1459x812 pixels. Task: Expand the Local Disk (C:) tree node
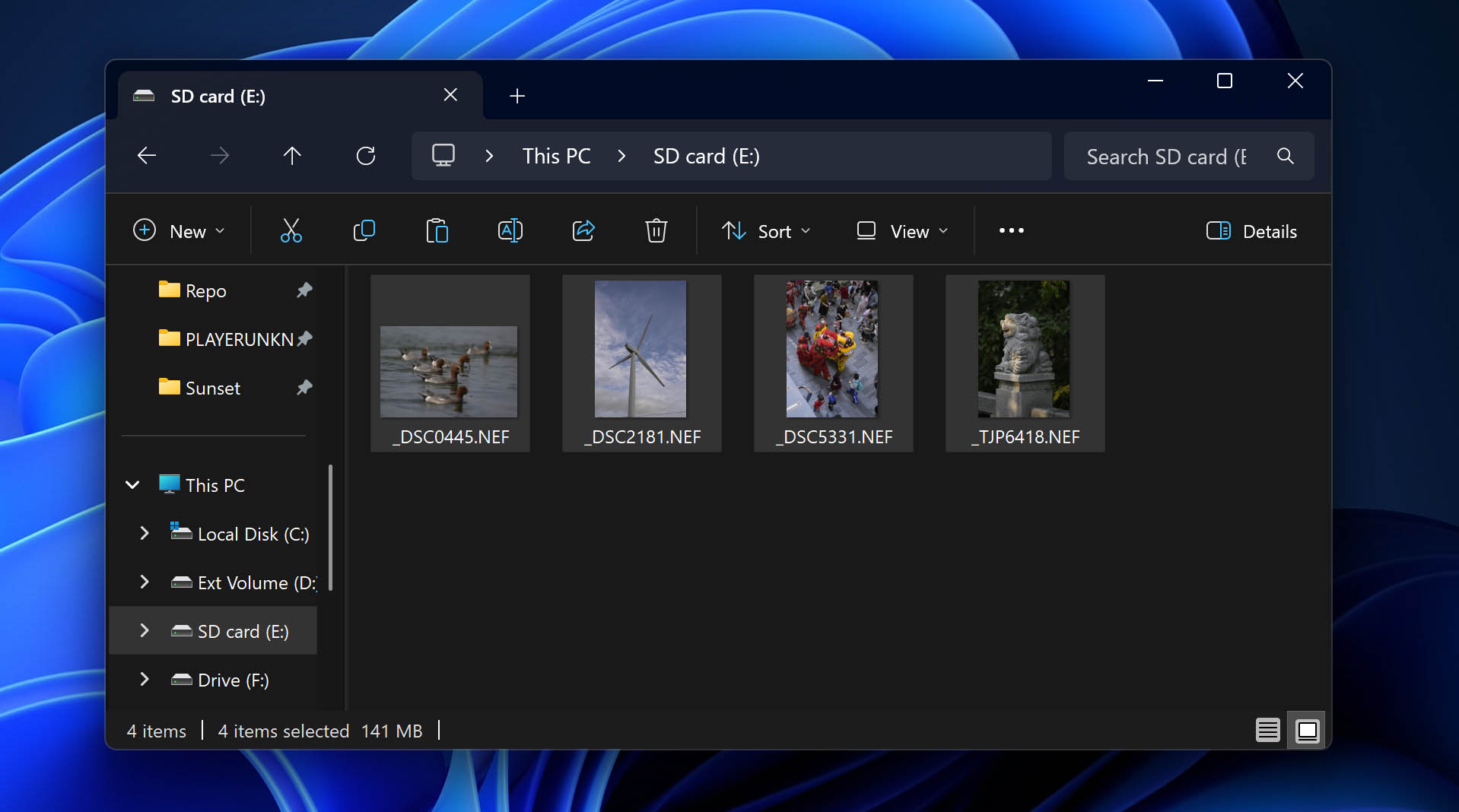(145, 534)
